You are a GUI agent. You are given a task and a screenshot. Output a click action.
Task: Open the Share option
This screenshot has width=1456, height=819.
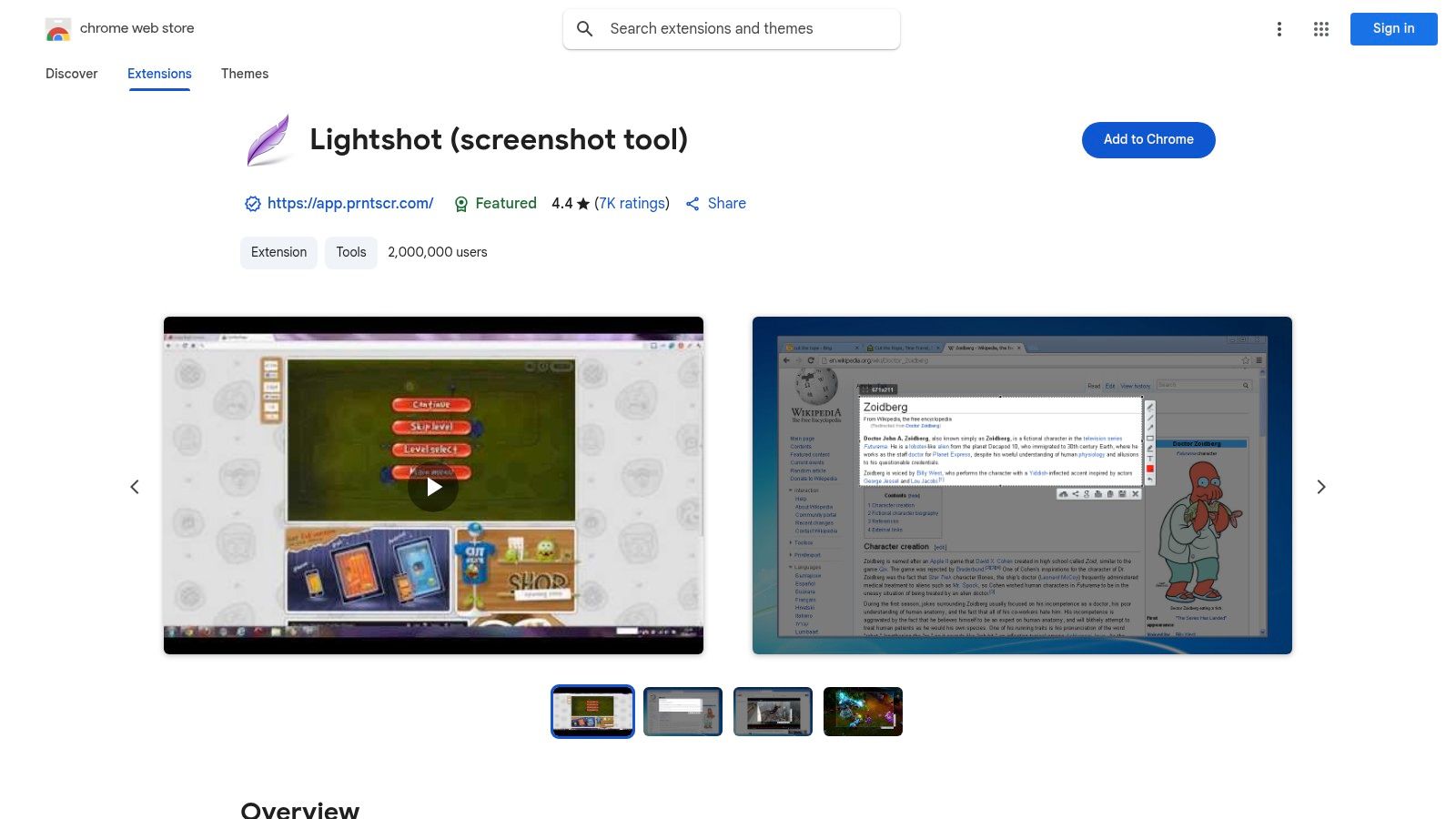715,203
